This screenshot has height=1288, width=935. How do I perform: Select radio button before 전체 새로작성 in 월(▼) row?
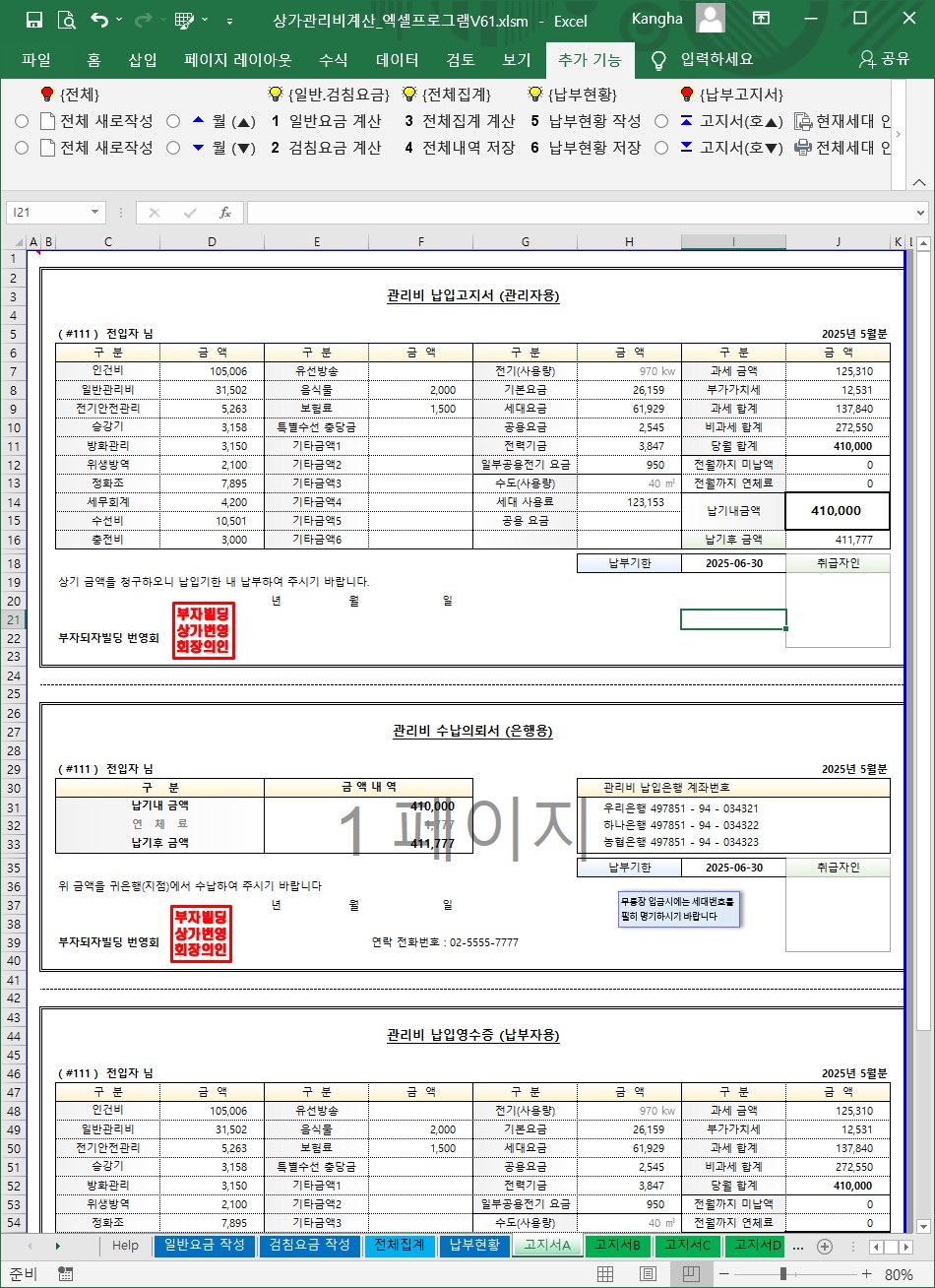click(22, 148)
